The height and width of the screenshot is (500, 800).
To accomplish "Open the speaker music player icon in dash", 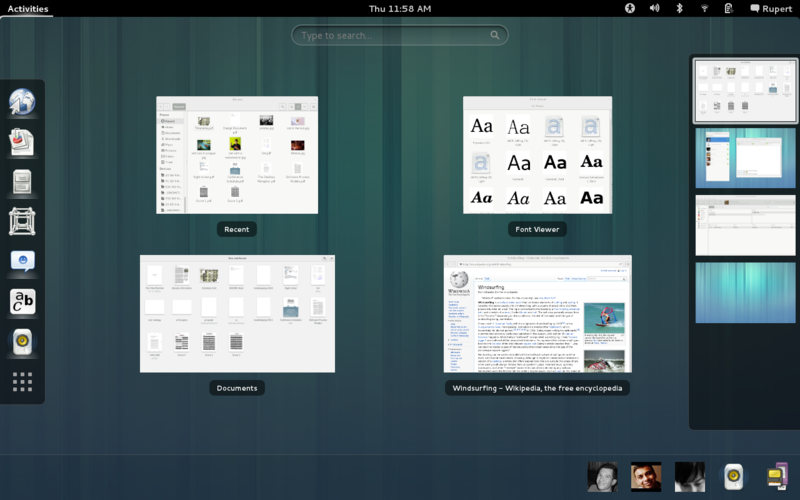I will [x=22, y=342].
